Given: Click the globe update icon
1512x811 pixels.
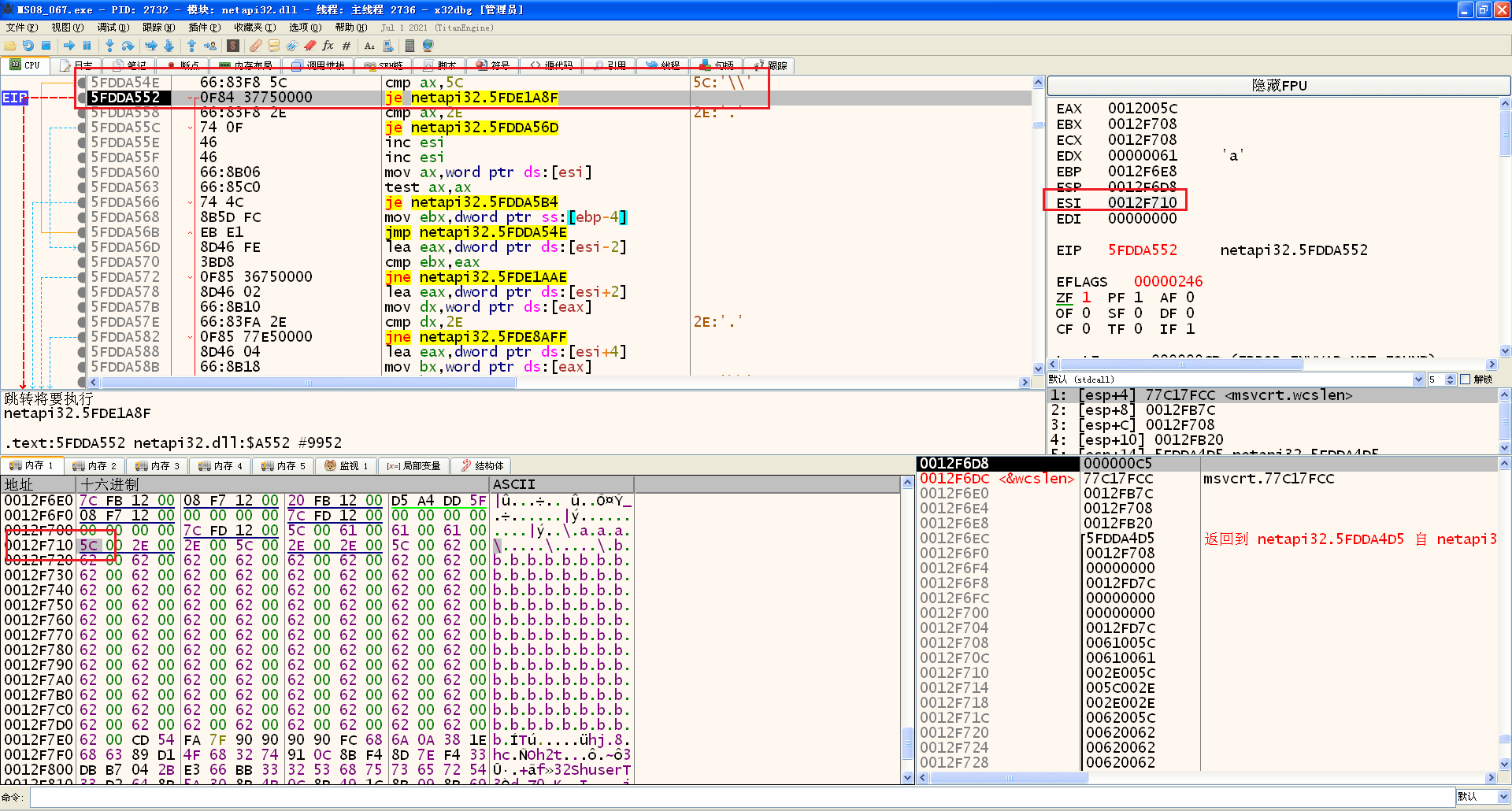Looking at the screenshot, I should point(428,46).
